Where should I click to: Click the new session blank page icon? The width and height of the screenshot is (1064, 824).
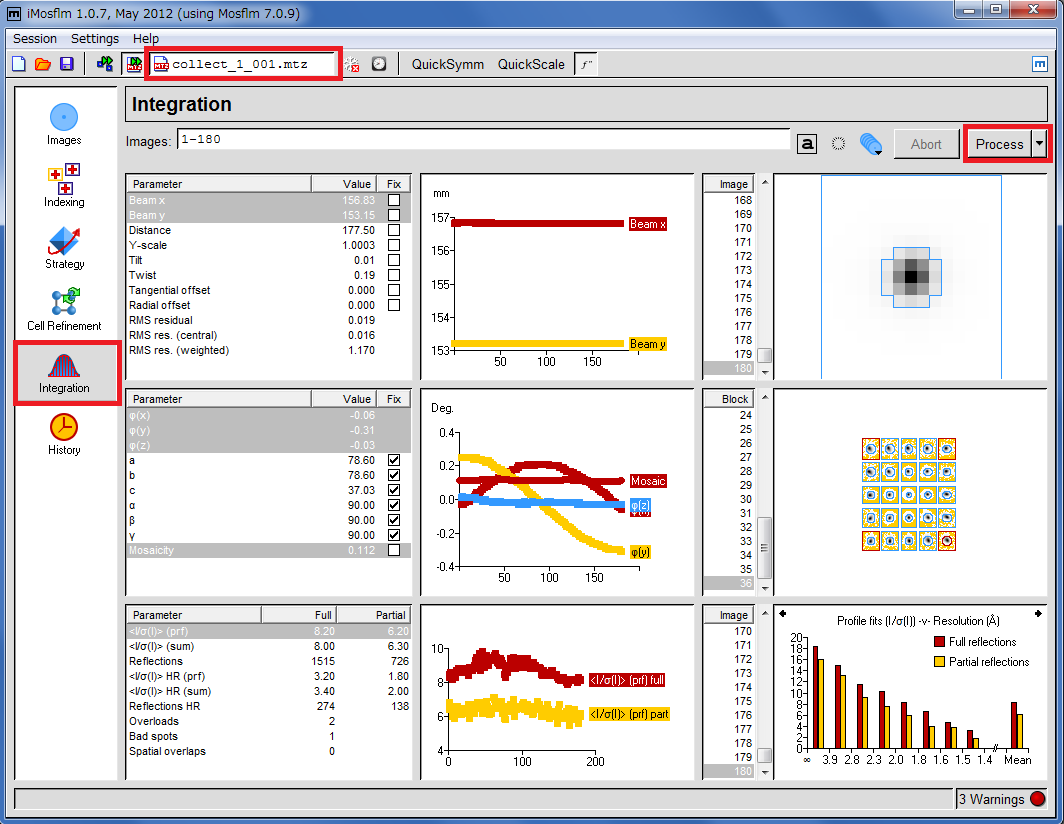(x=19, y=64)
